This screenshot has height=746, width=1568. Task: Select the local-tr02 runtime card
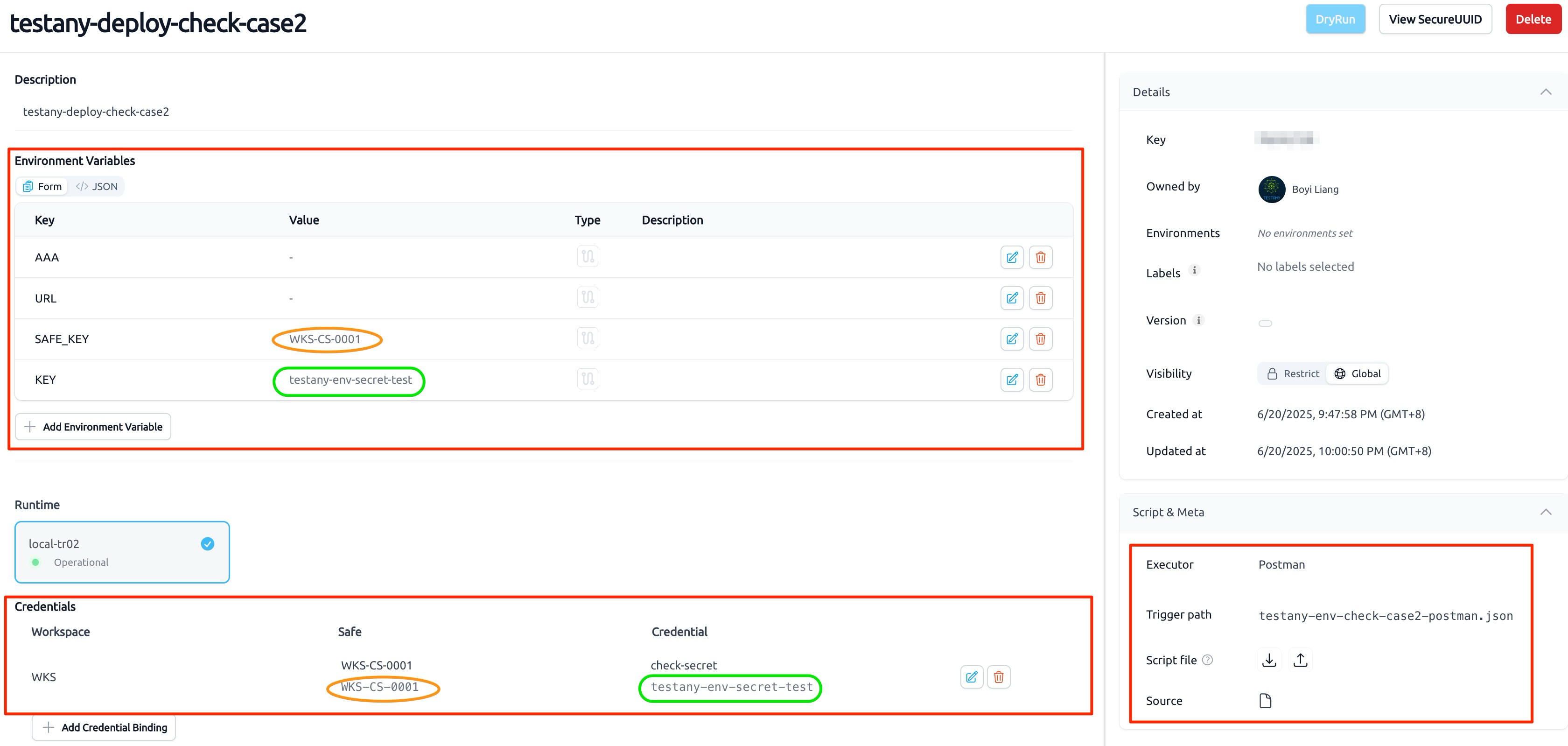122,552
